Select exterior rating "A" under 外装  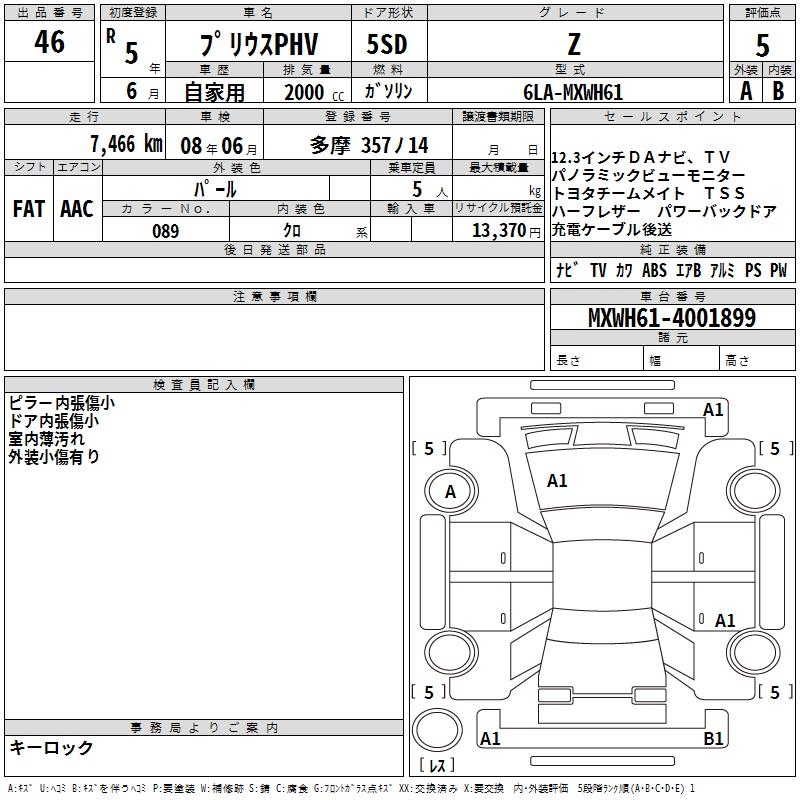point(746,91)
